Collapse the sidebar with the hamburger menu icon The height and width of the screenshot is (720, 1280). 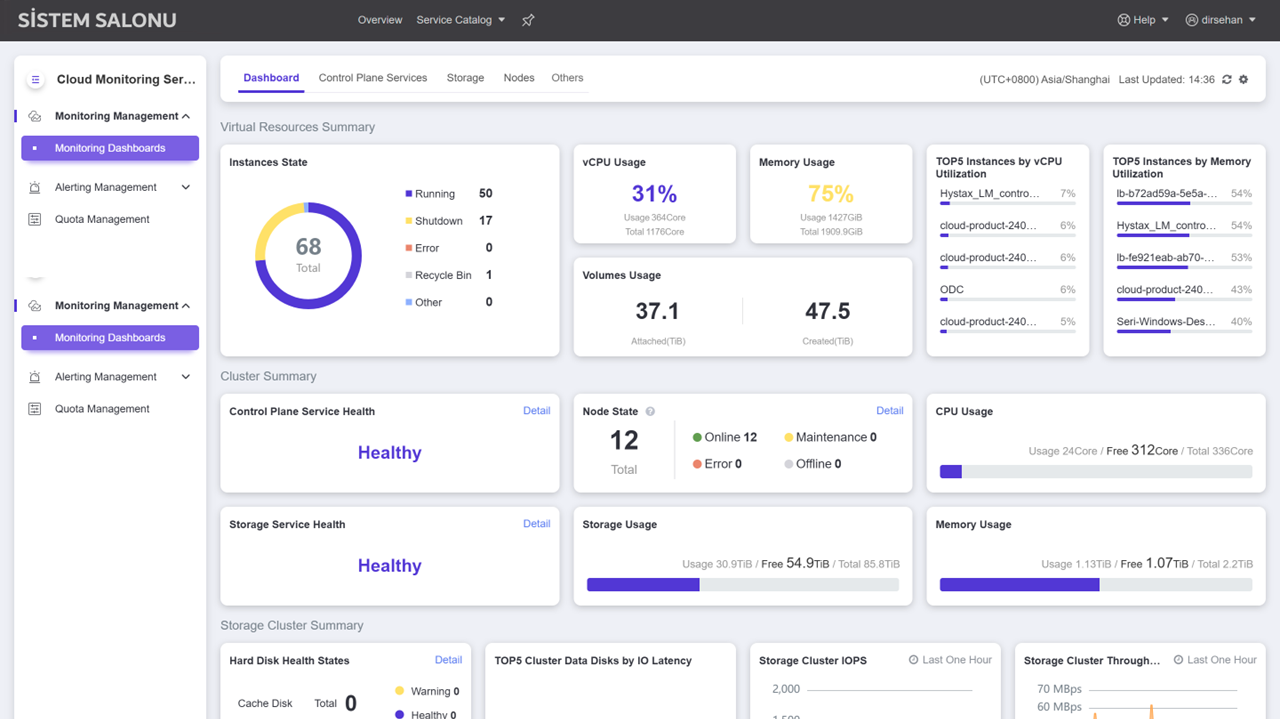tap(35, 80)
